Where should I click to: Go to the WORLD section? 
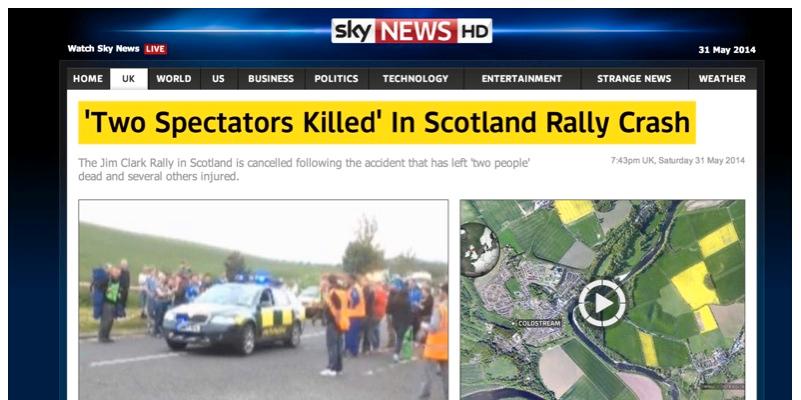click(174, 79)
